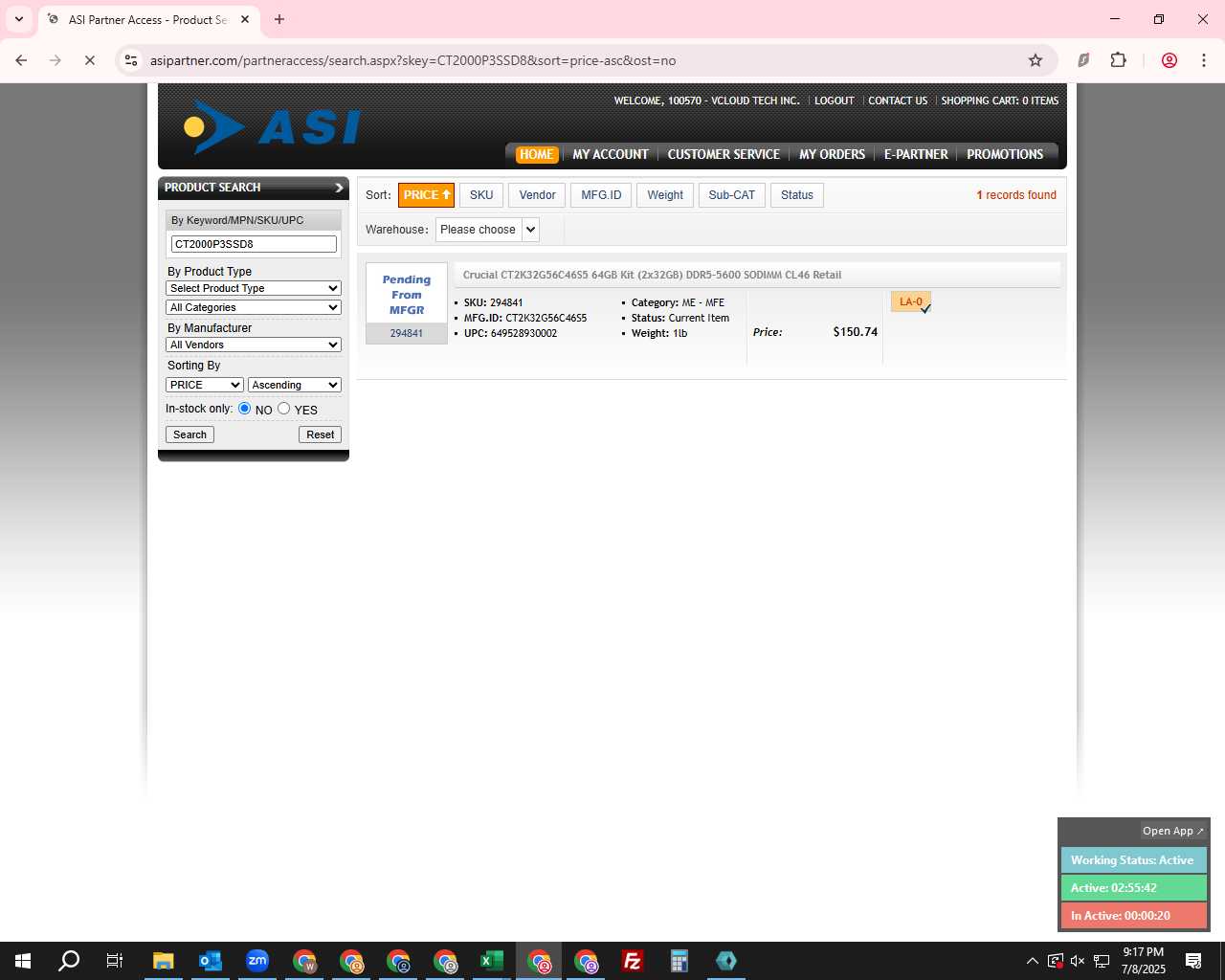Image resolution: width=1225 pixels, height=980 pixels.
Task: View site information icon in address bar
Action: (131, 60)
